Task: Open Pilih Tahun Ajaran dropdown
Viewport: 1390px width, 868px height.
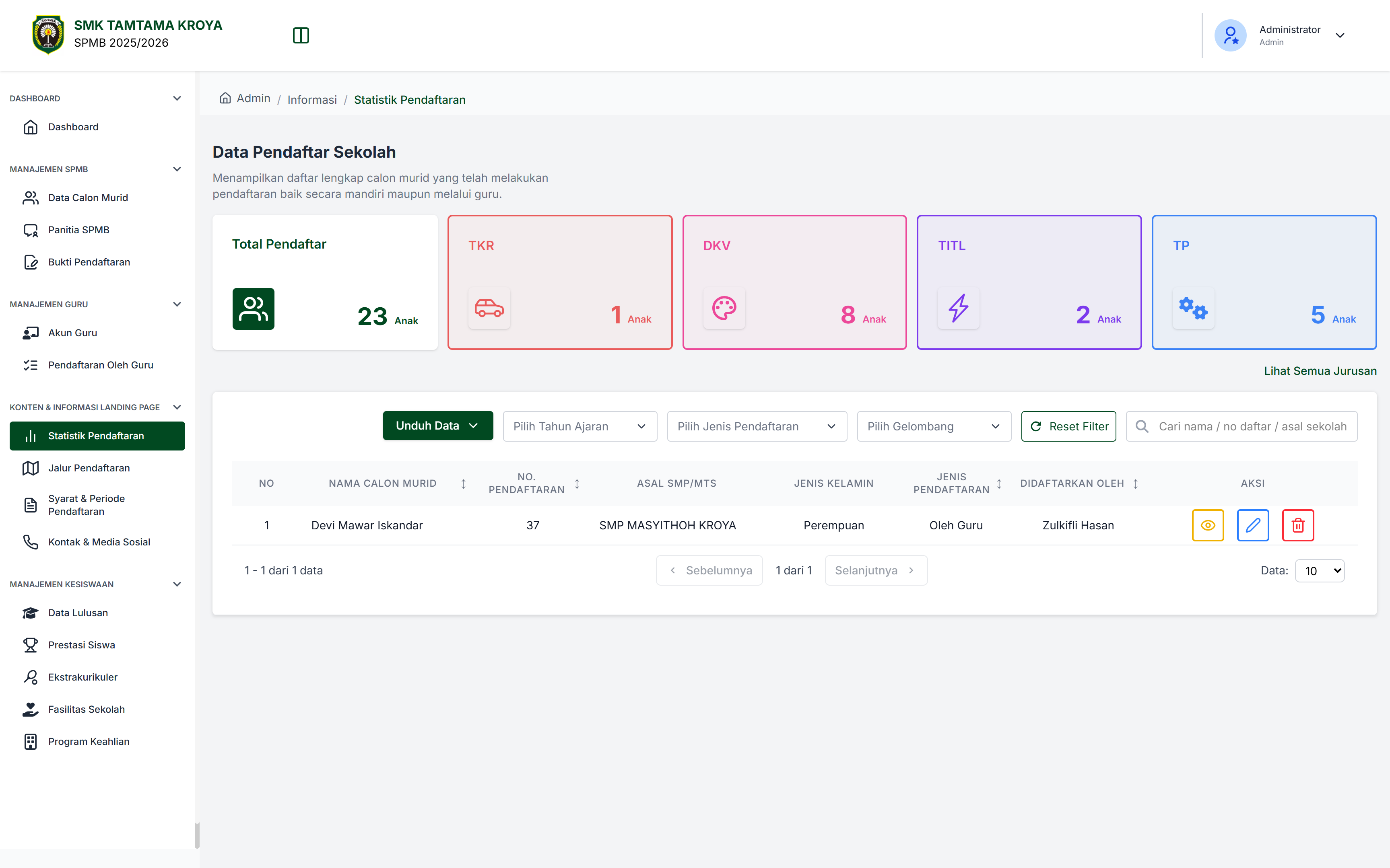Action: pyautogui.click(x=580, y=426)
